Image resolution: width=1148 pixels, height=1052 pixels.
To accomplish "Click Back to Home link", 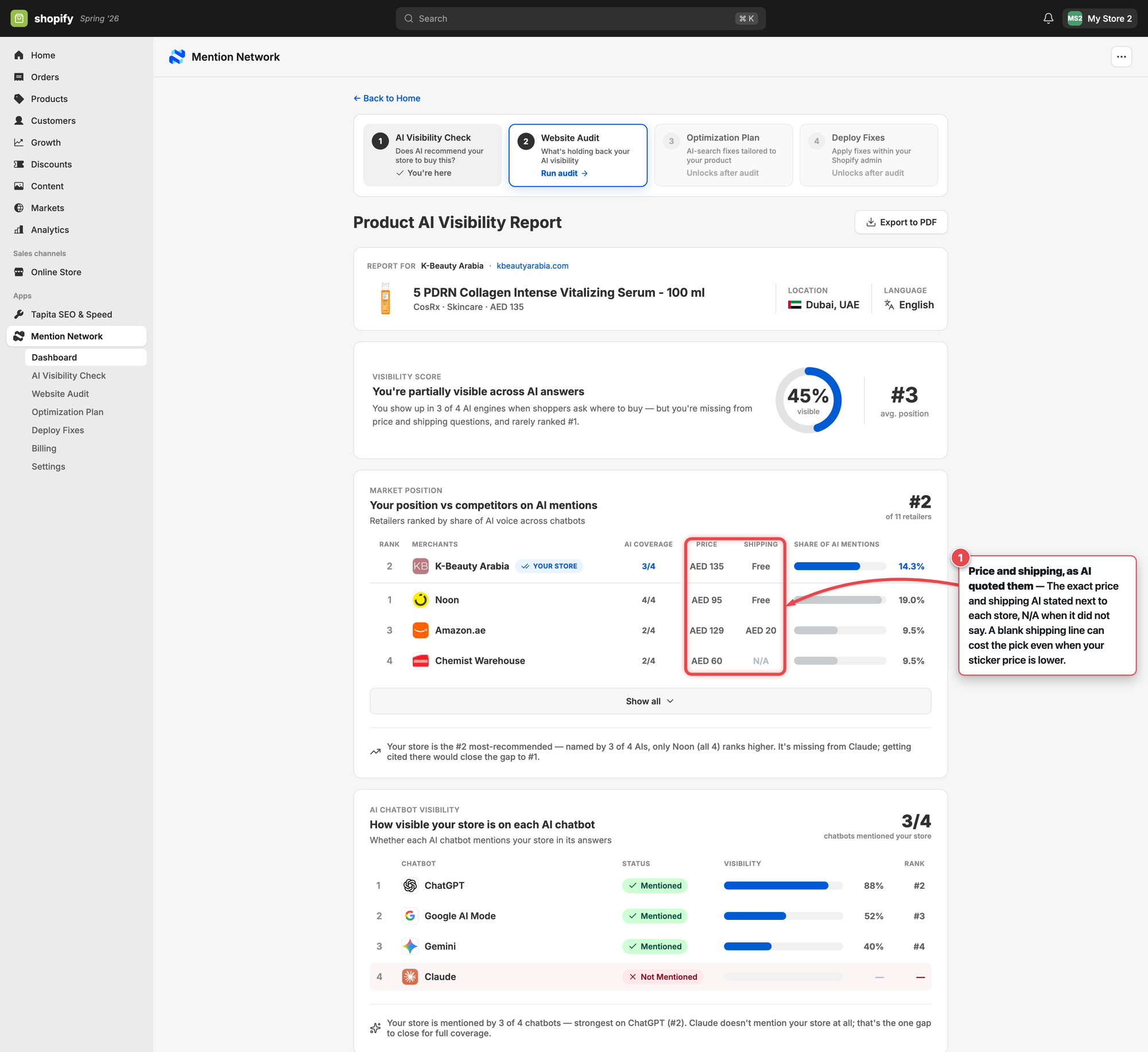I will (387, 98).
